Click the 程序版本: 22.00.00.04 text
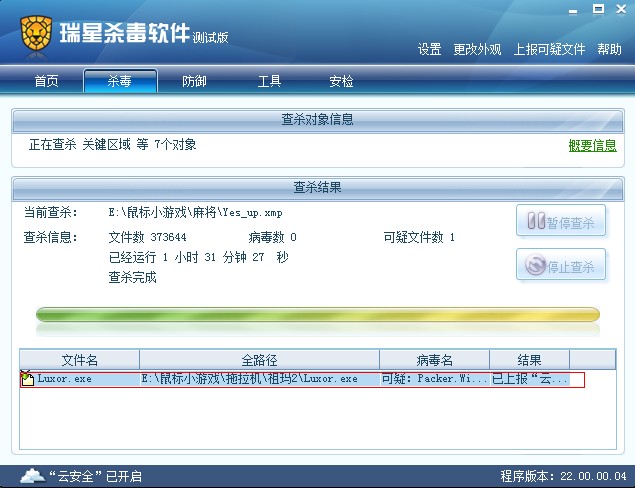Image resolution: width=635 pixels, height=488 pixels. [563, 476]
